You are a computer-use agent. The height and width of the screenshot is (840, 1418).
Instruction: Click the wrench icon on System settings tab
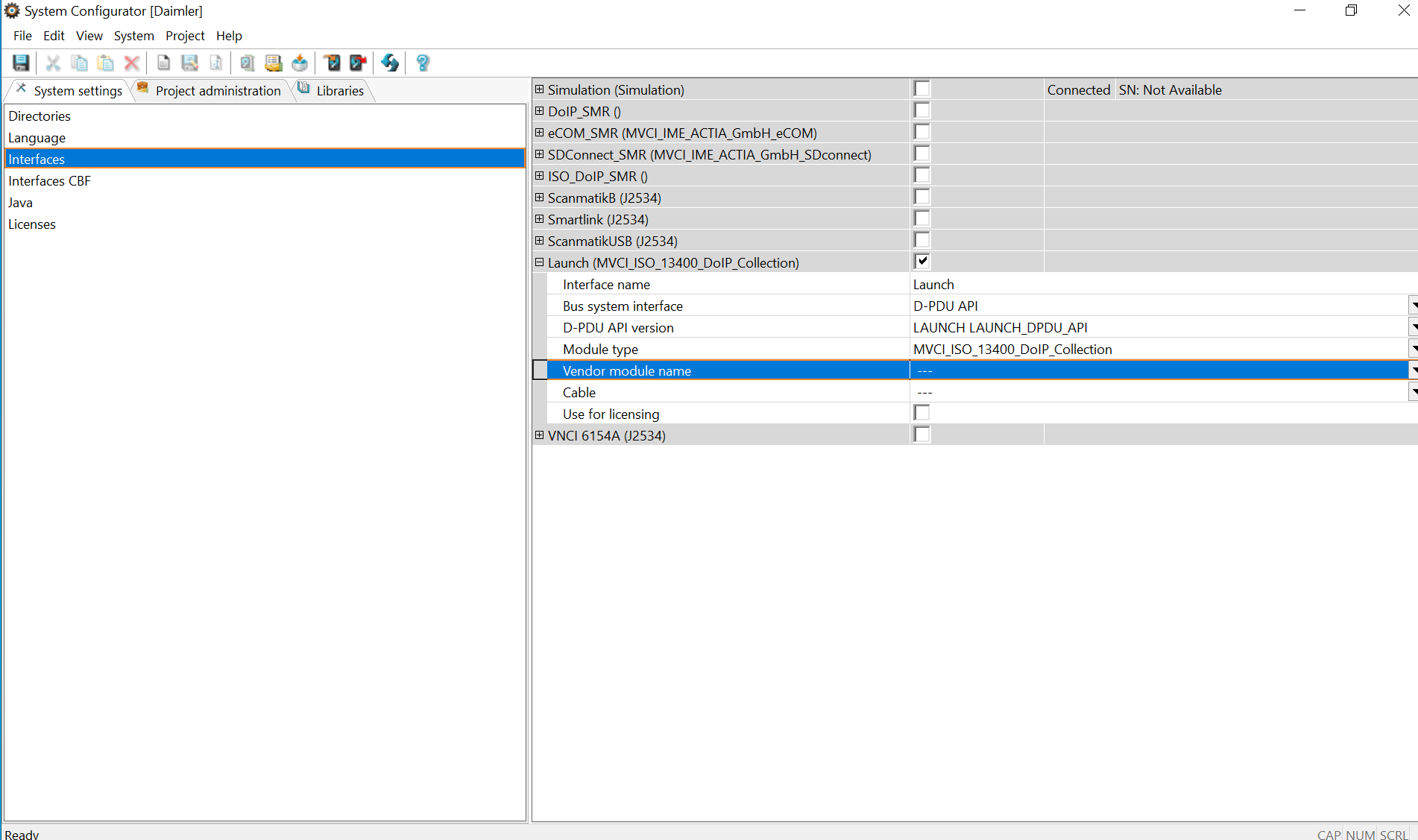tap(22, 88)
